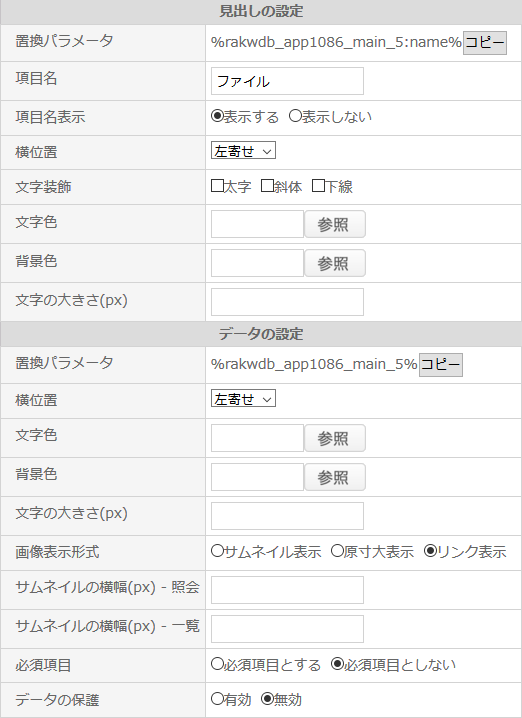The image size is (522, 718).
Task: Enable the 太字 checkbox
Action: click(x=217, y=186)
